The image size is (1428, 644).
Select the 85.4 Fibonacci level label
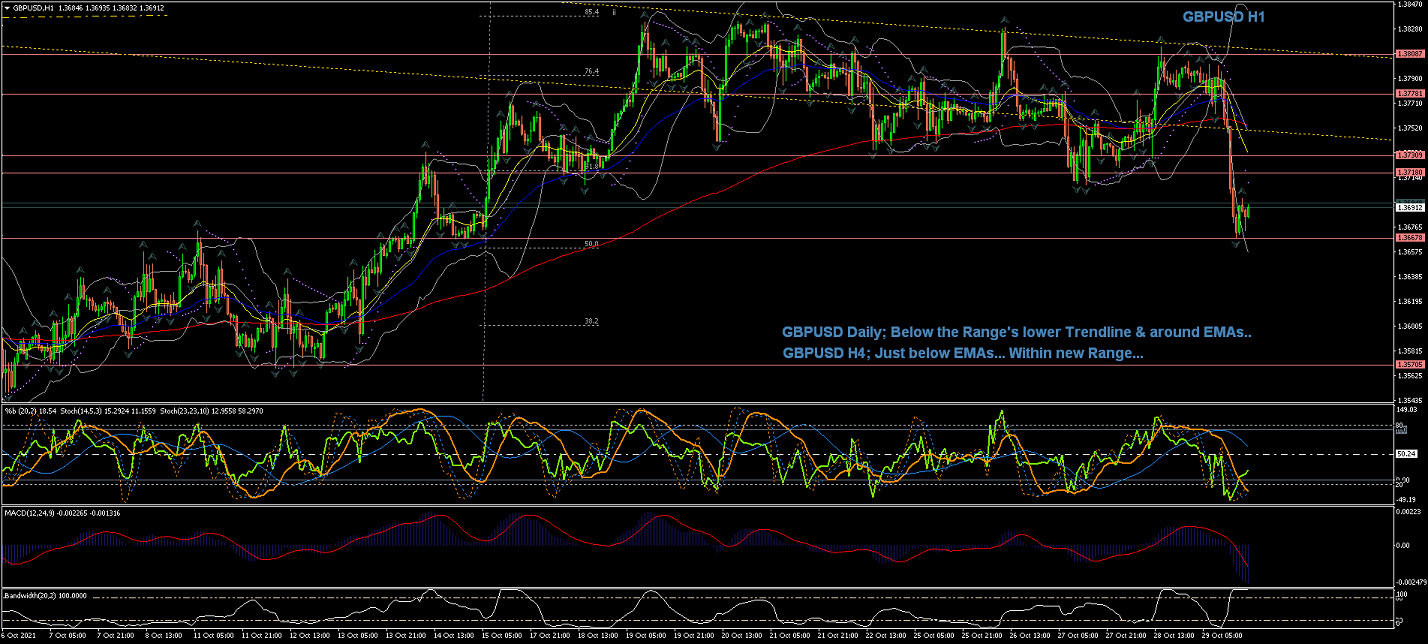coord(591,12)
